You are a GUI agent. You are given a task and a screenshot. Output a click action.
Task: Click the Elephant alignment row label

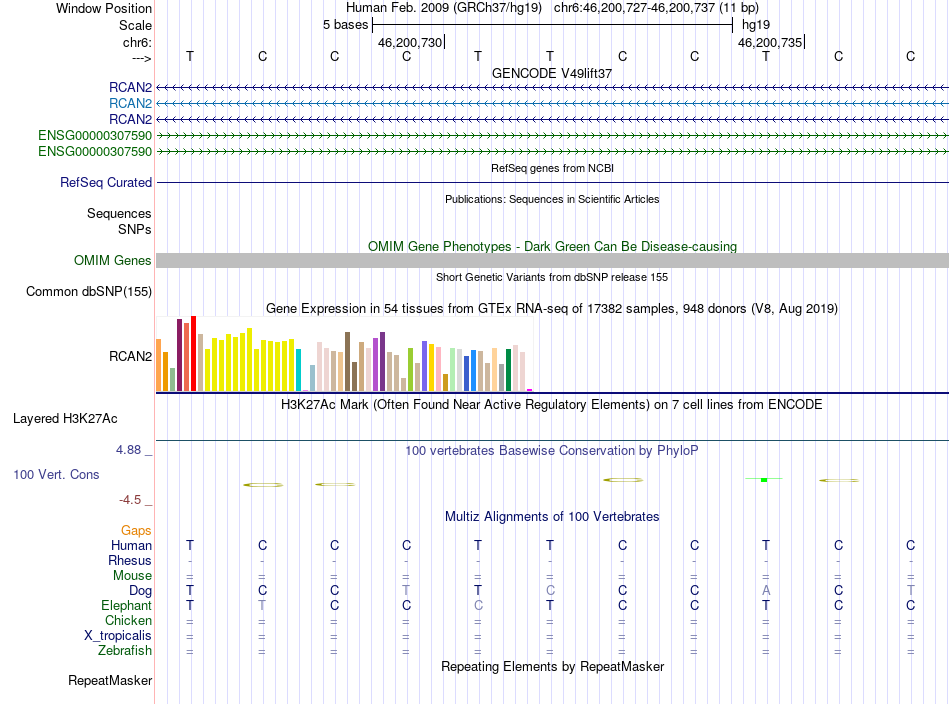click(126, 605)
